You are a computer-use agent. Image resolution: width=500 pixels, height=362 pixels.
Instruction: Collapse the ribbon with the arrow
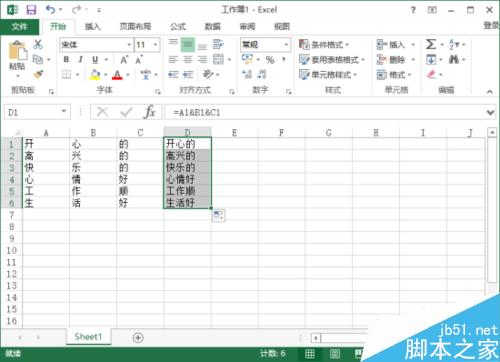pyautogui.click(x=490, y=91)
